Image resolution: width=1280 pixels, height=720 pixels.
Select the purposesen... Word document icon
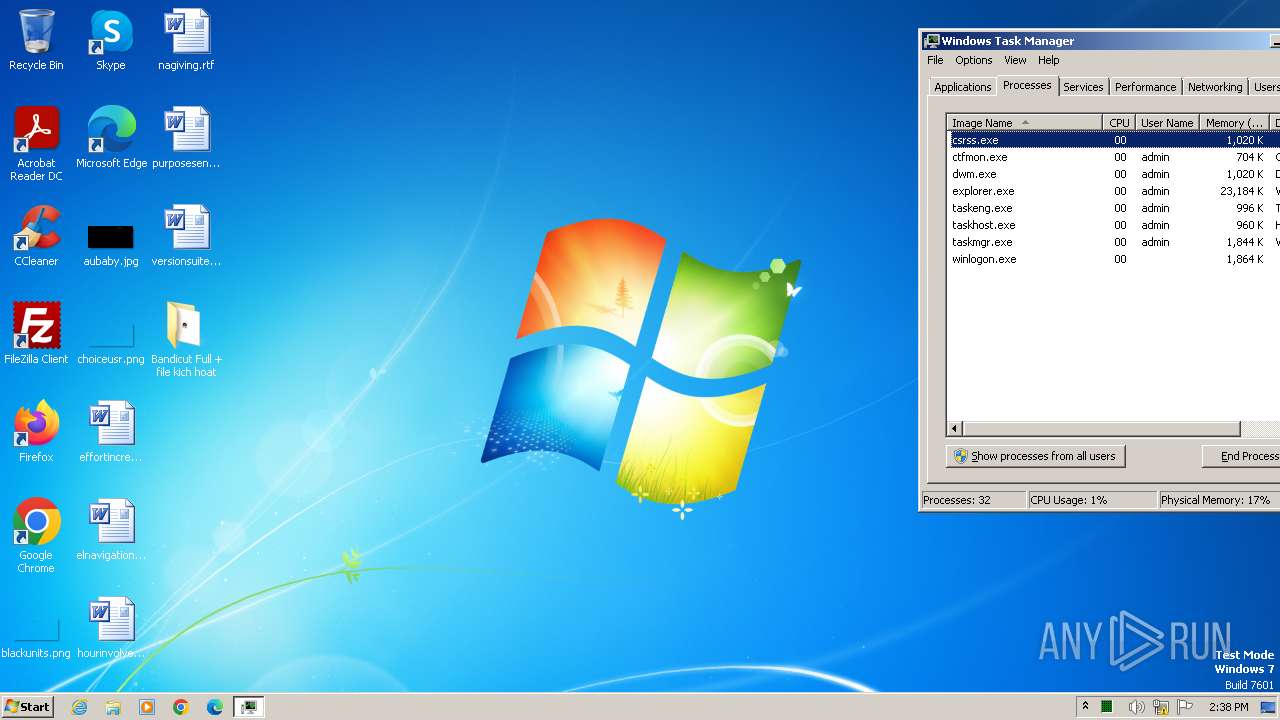click(186, 138)
